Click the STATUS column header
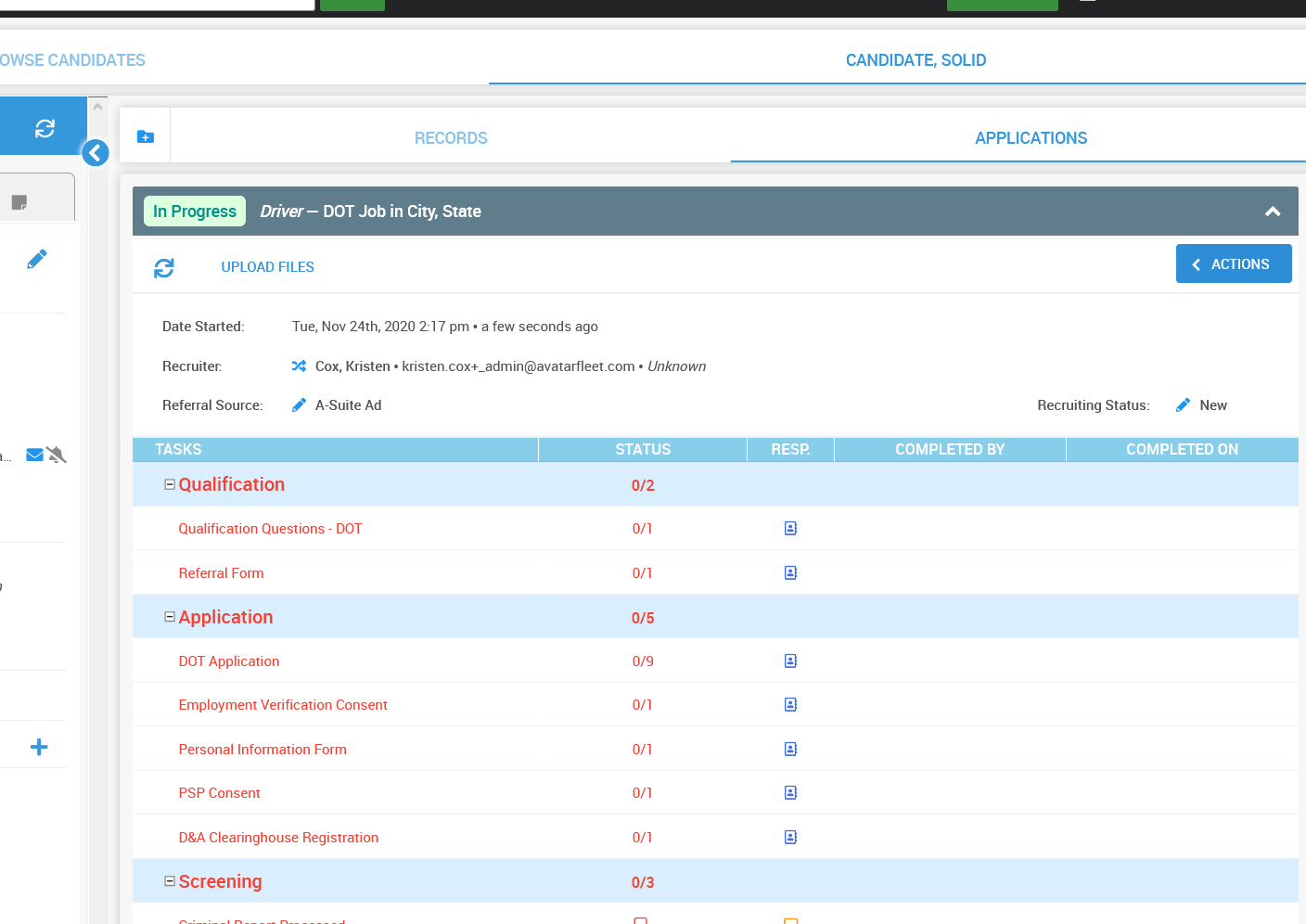This screenshot has height=924, width=1306. (643, 449)
